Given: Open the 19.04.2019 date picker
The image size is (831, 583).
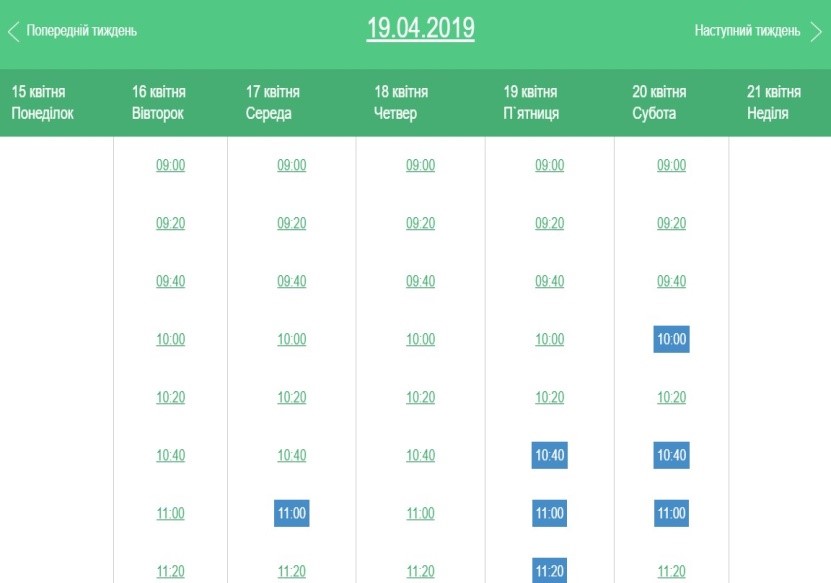Looking at the screenshot, I should [x=421, y=29].
